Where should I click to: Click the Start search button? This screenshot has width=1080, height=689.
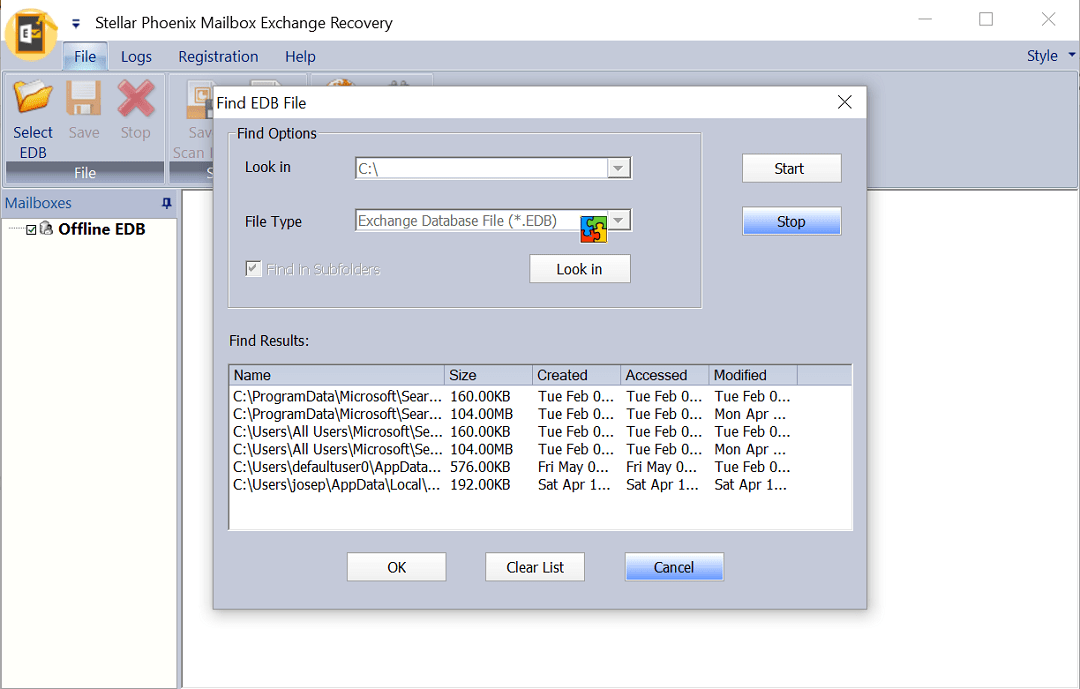pyautogui.click(x=791, y=168)
